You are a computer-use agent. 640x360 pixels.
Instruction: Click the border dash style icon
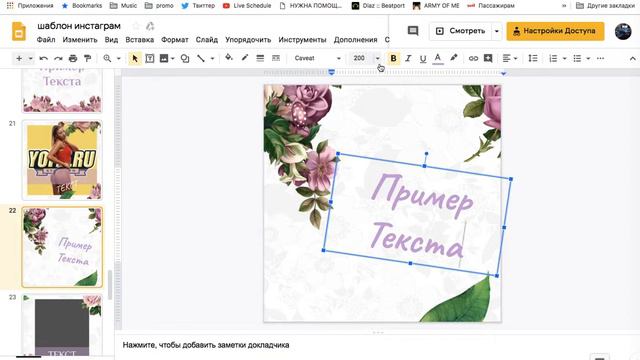point(276,58)
